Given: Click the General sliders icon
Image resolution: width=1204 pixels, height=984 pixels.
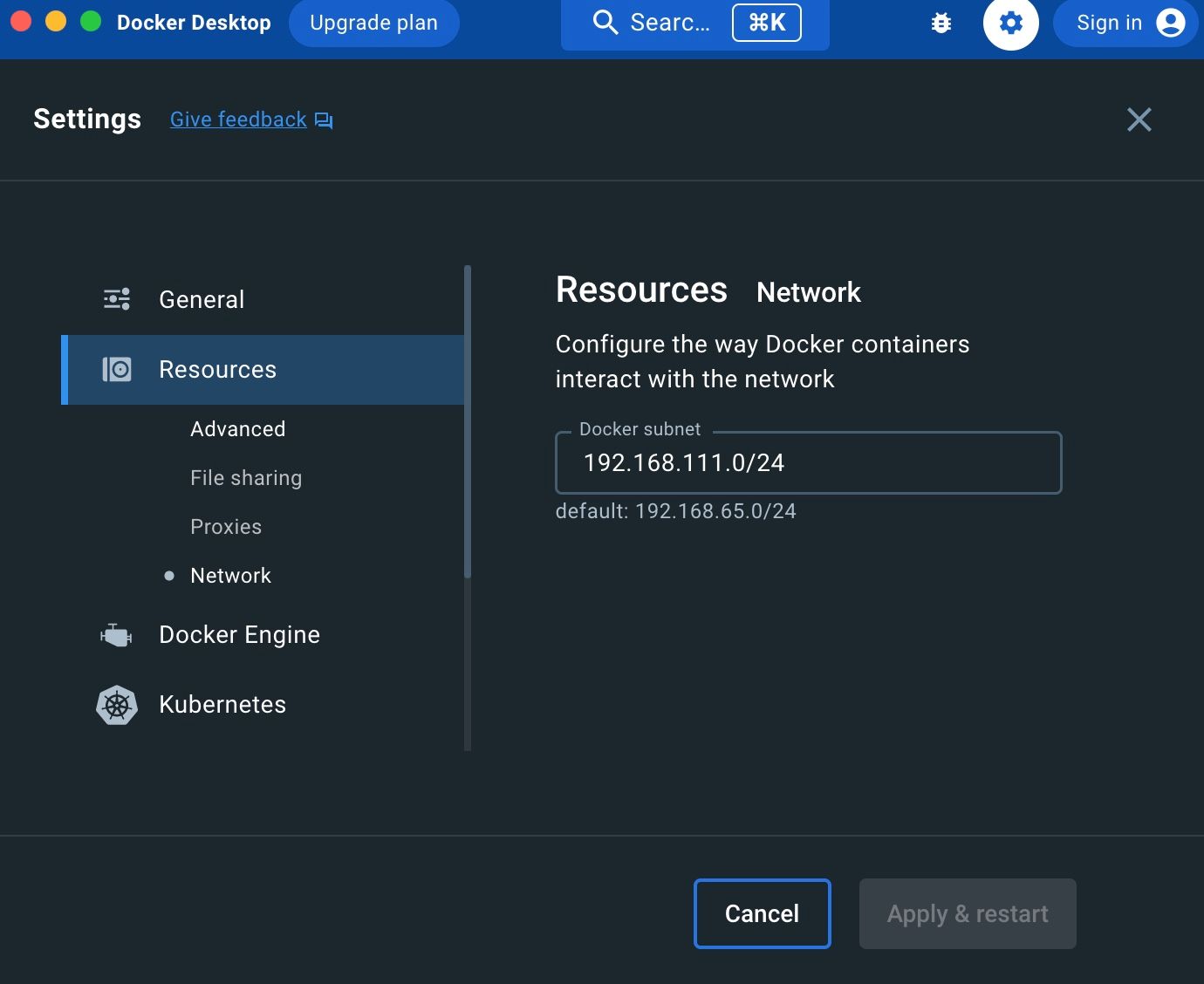Looking at the screenshot, I should [x=117, y=299].
